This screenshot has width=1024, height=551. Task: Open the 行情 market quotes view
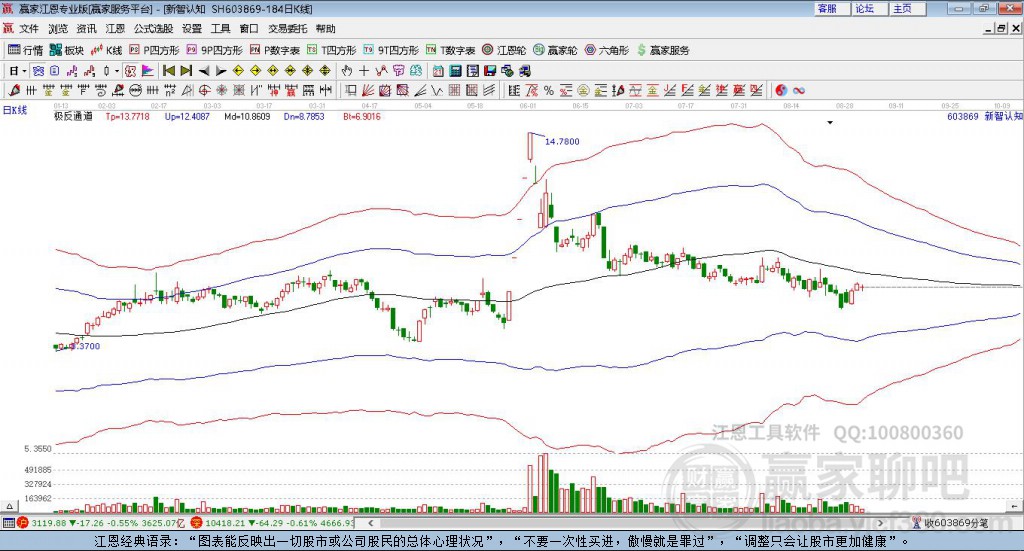coord(25,50)
